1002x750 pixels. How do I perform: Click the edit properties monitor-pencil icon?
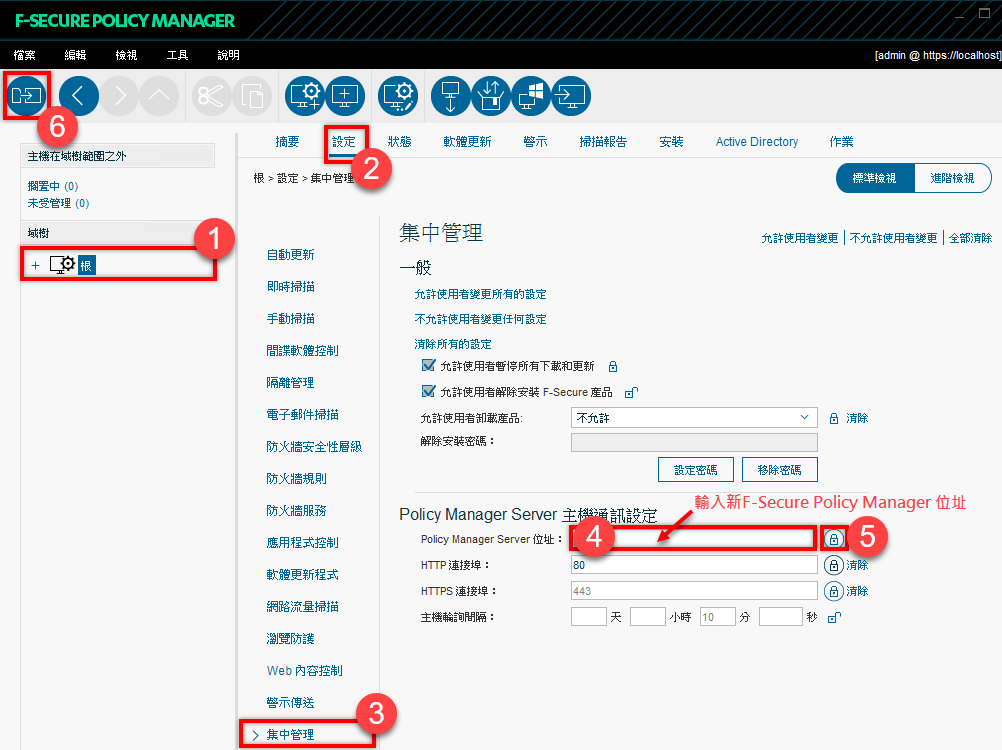[398, 96]
